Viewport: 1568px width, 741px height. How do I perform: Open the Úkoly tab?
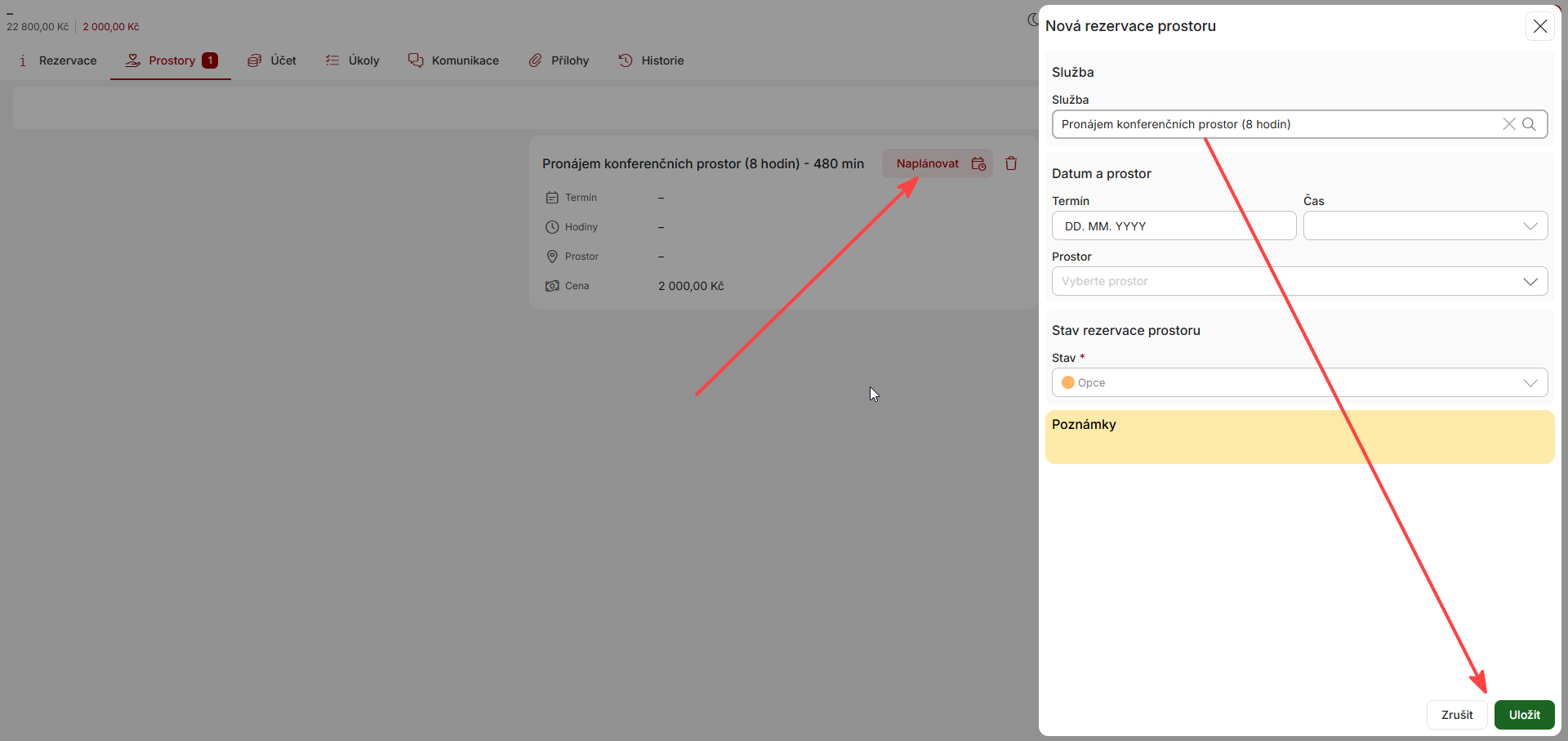[353, 60]
